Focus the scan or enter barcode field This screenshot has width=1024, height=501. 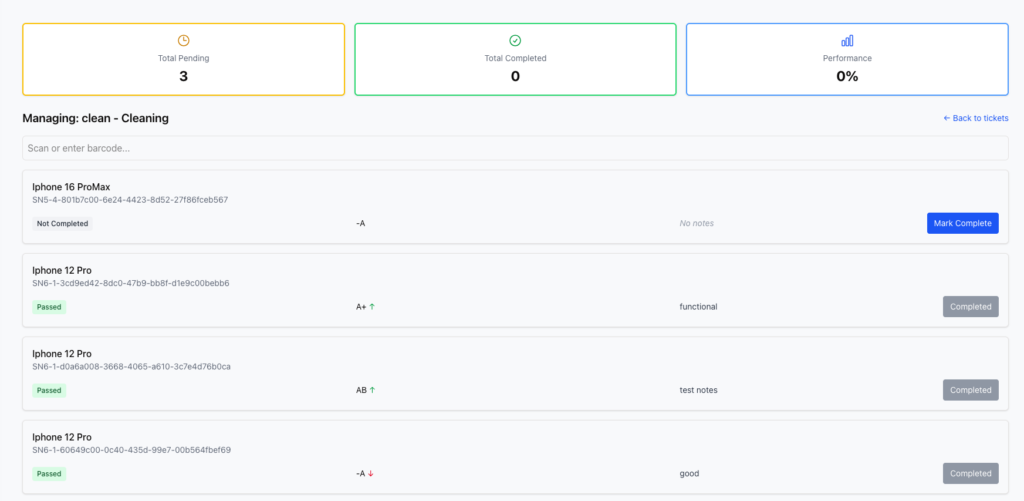click(x=515, y=148)
